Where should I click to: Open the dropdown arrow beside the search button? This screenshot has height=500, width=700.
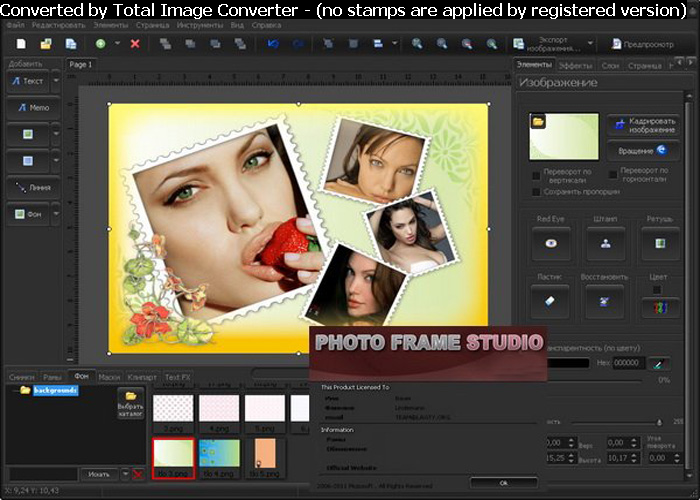click(124, 474)
